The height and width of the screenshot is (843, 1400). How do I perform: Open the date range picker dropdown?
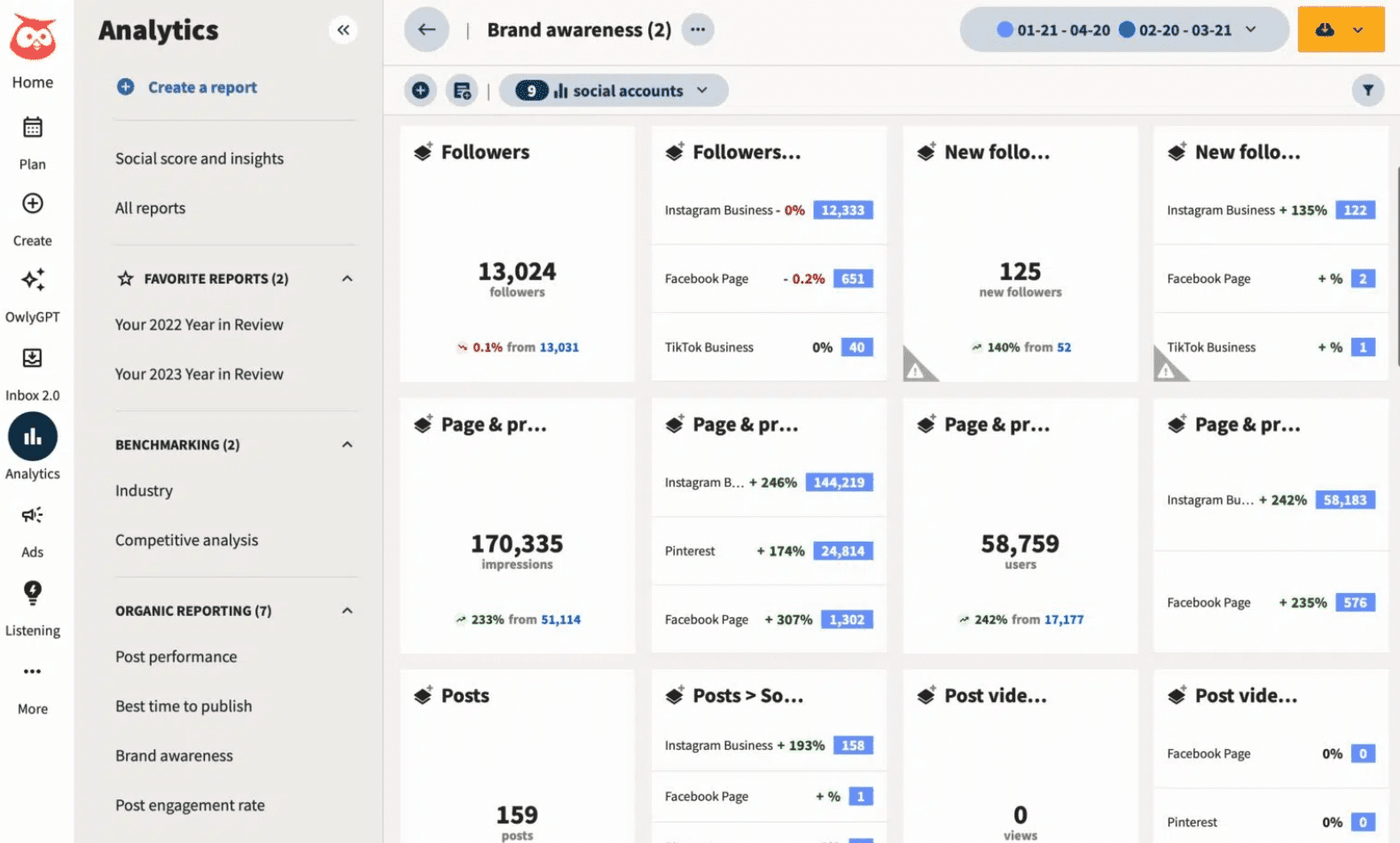coord(1124,30)
